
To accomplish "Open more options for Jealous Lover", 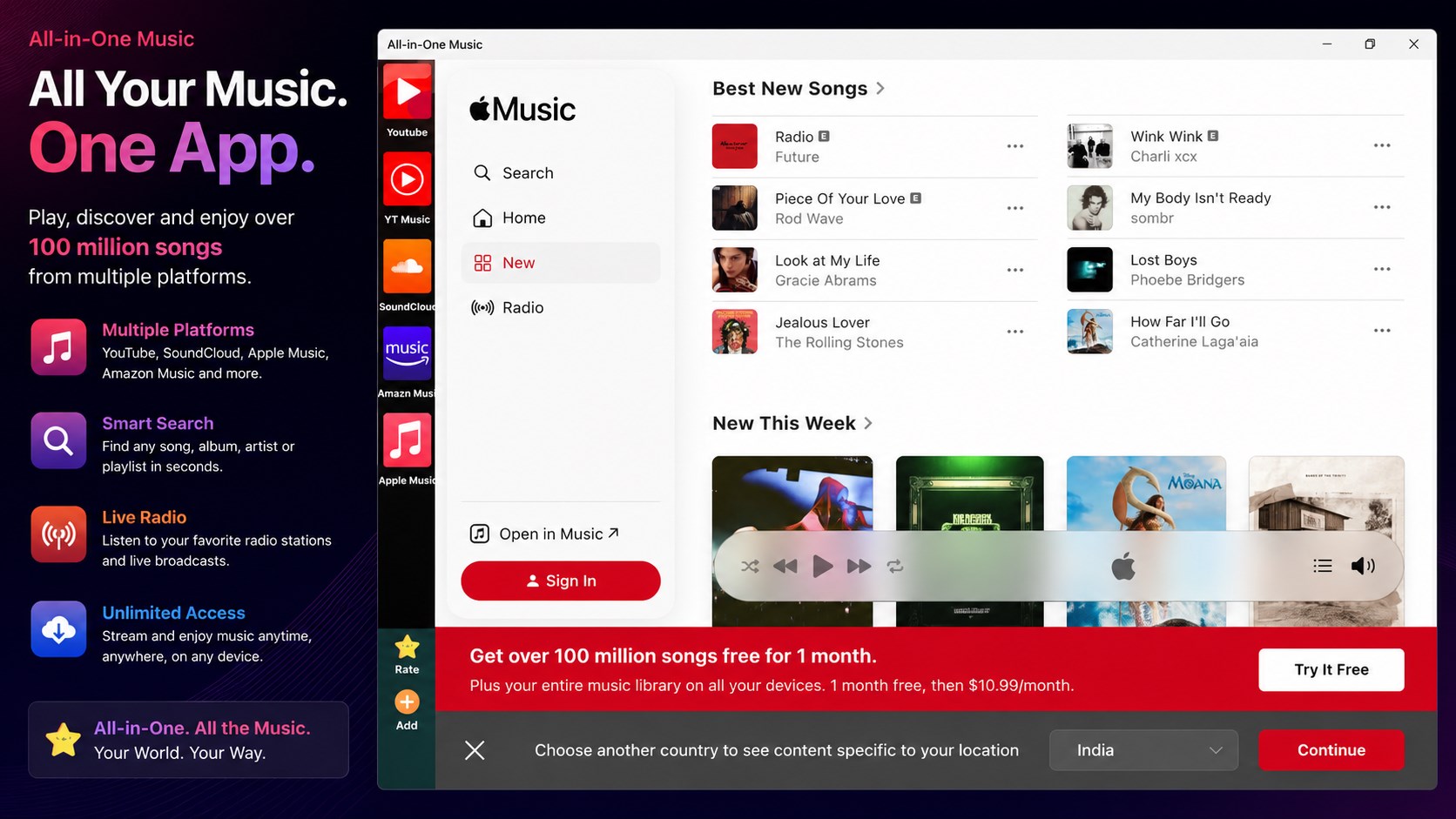I will point(1015,332).
